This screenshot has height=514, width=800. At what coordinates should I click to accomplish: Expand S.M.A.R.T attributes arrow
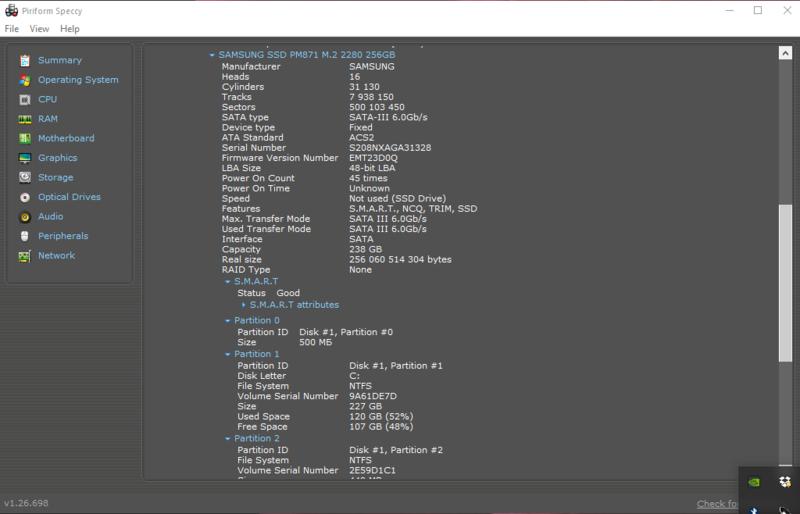pos(243,305)
